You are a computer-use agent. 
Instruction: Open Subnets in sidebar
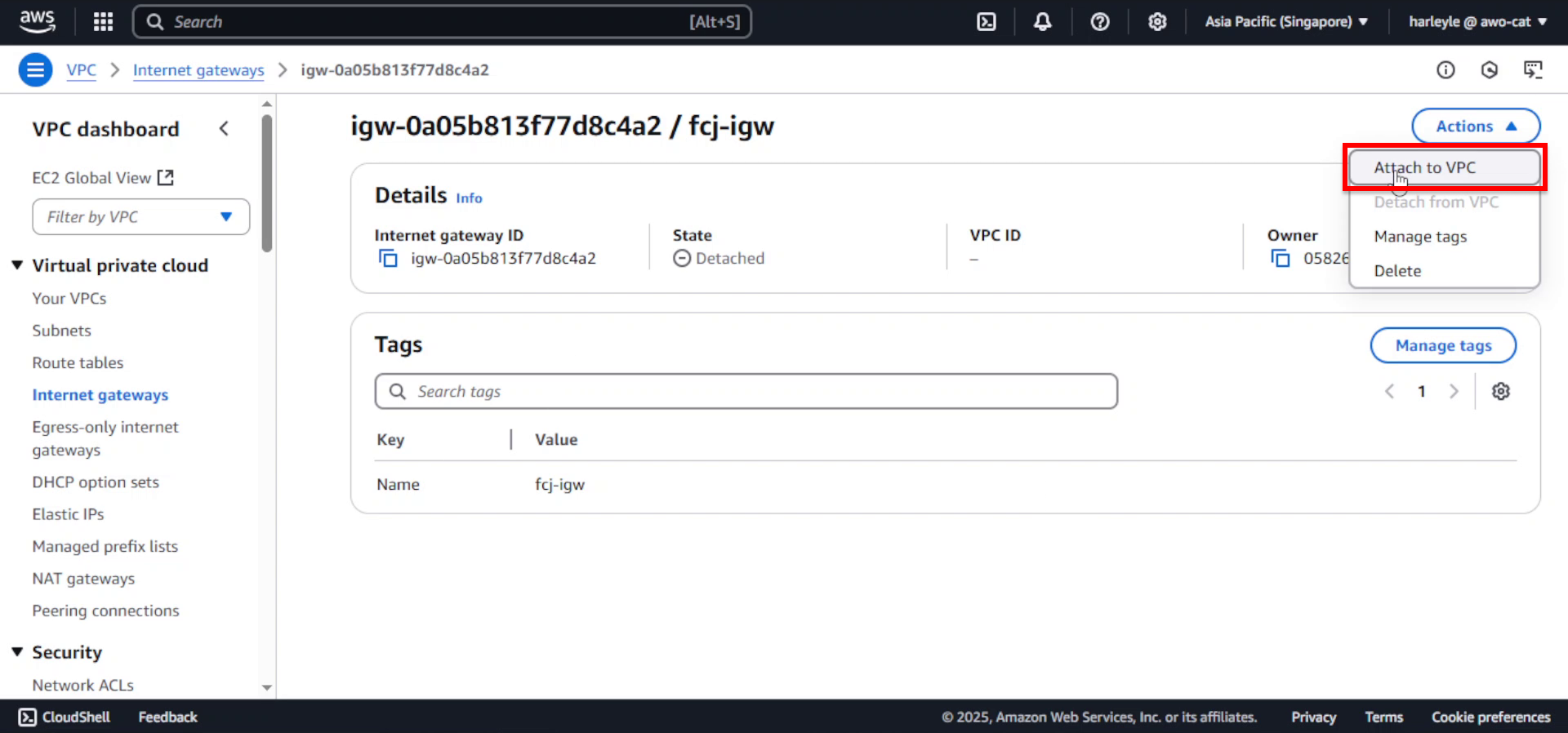[62, 331]
